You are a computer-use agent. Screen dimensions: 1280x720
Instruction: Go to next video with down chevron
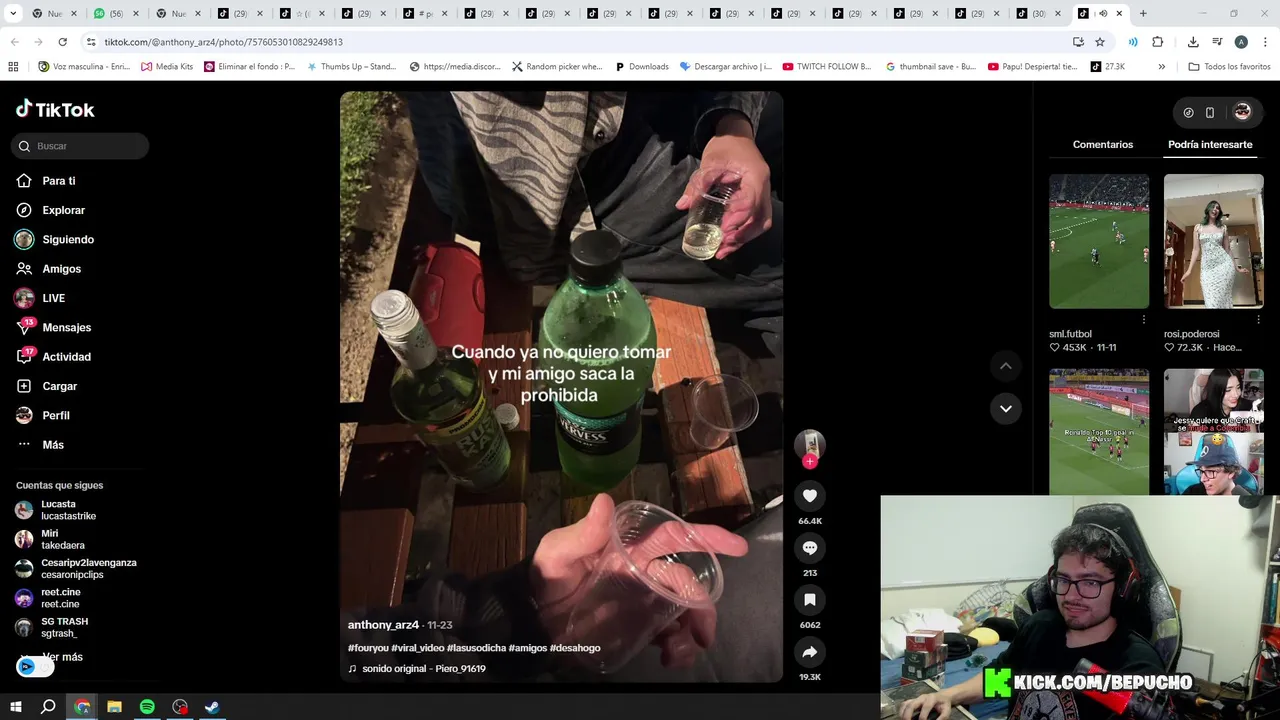click(x=1006, y=408)
